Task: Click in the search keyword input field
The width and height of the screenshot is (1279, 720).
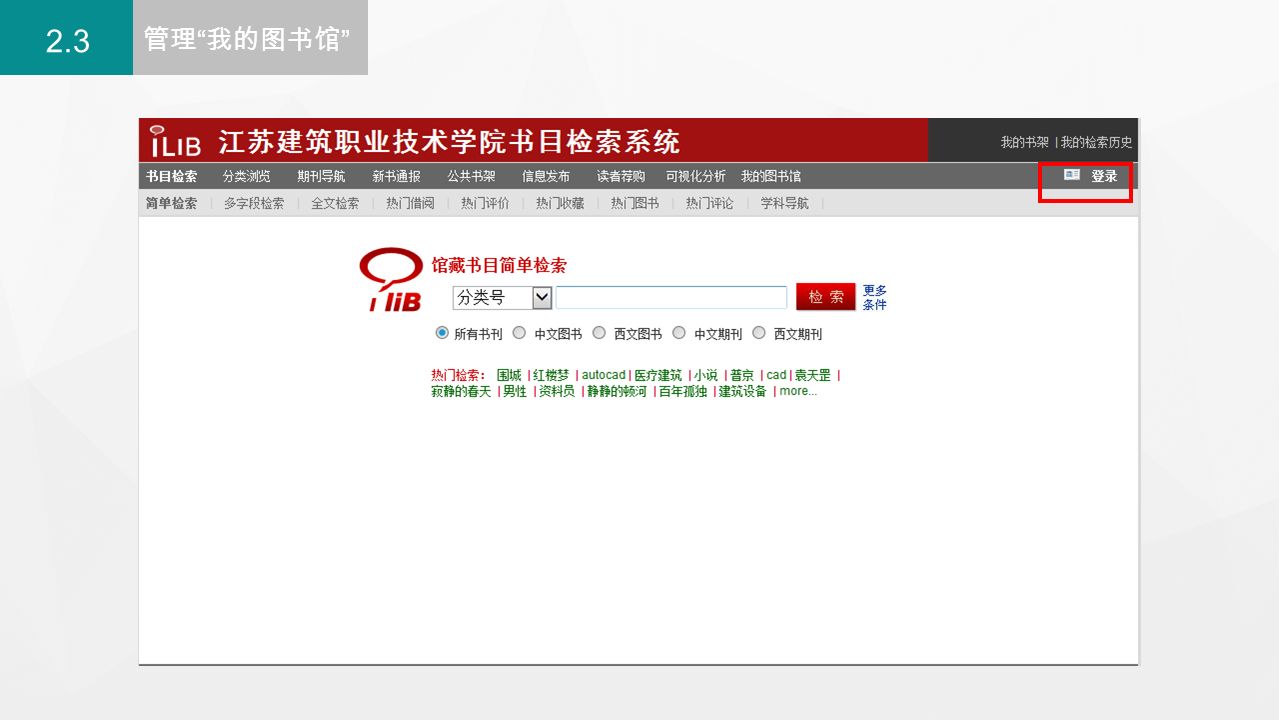Action: tap(672, 298)
